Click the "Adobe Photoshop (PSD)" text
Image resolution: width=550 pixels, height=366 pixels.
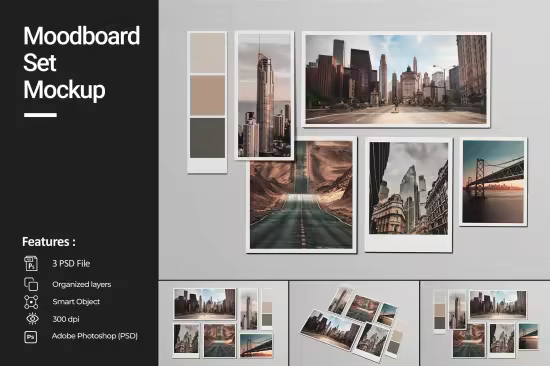[95, 336]
